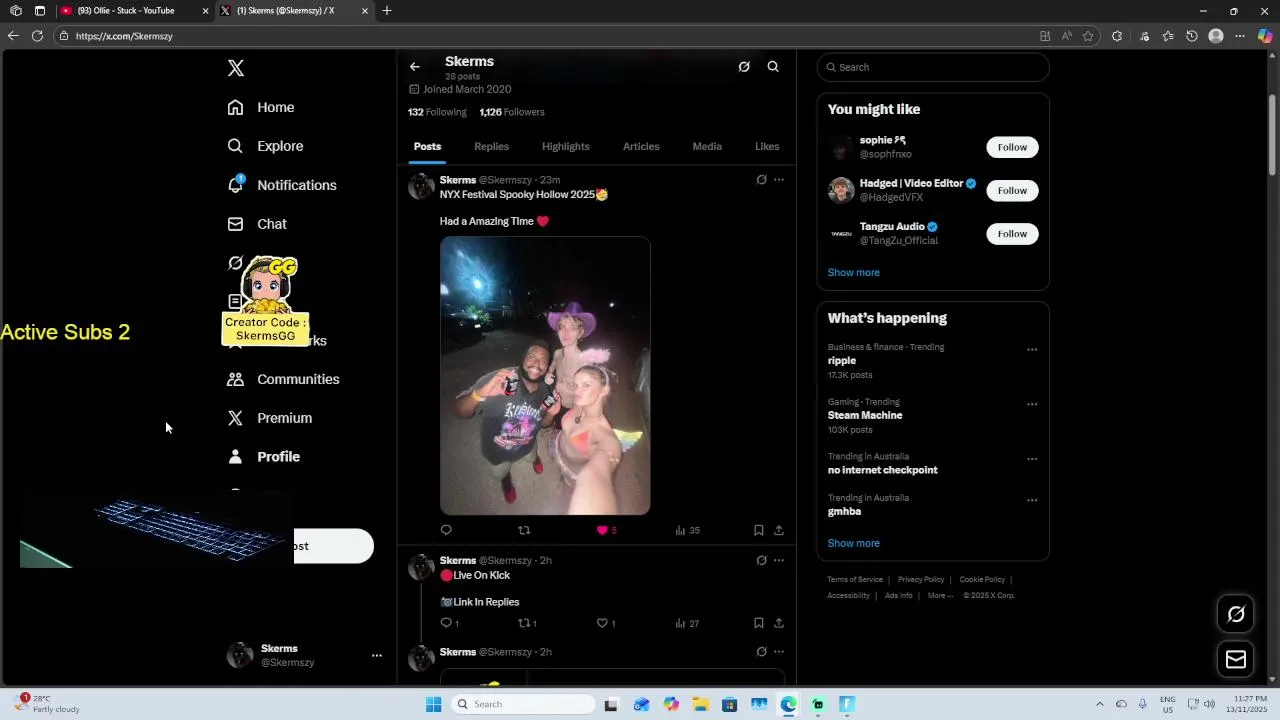Share the Live On Kick post

click(779, 623)
